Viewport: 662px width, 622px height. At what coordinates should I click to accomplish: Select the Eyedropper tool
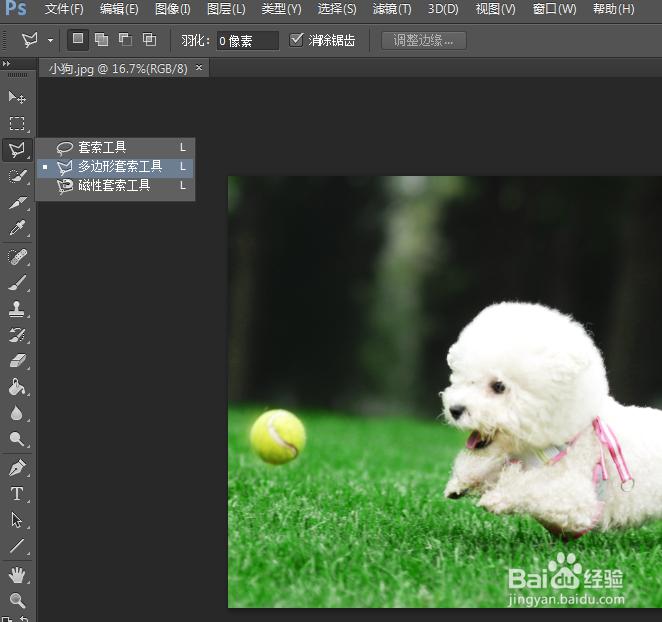pos(17,228)
